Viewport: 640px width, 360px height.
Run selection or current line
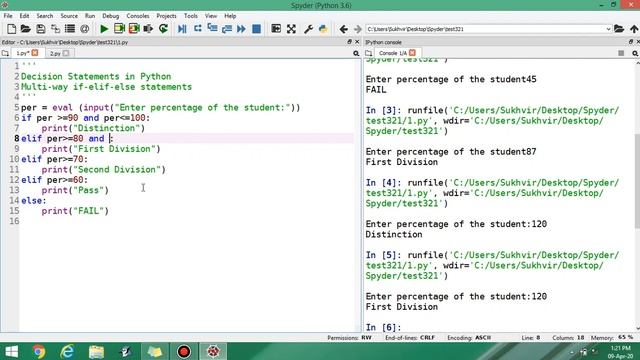[148, 29]
